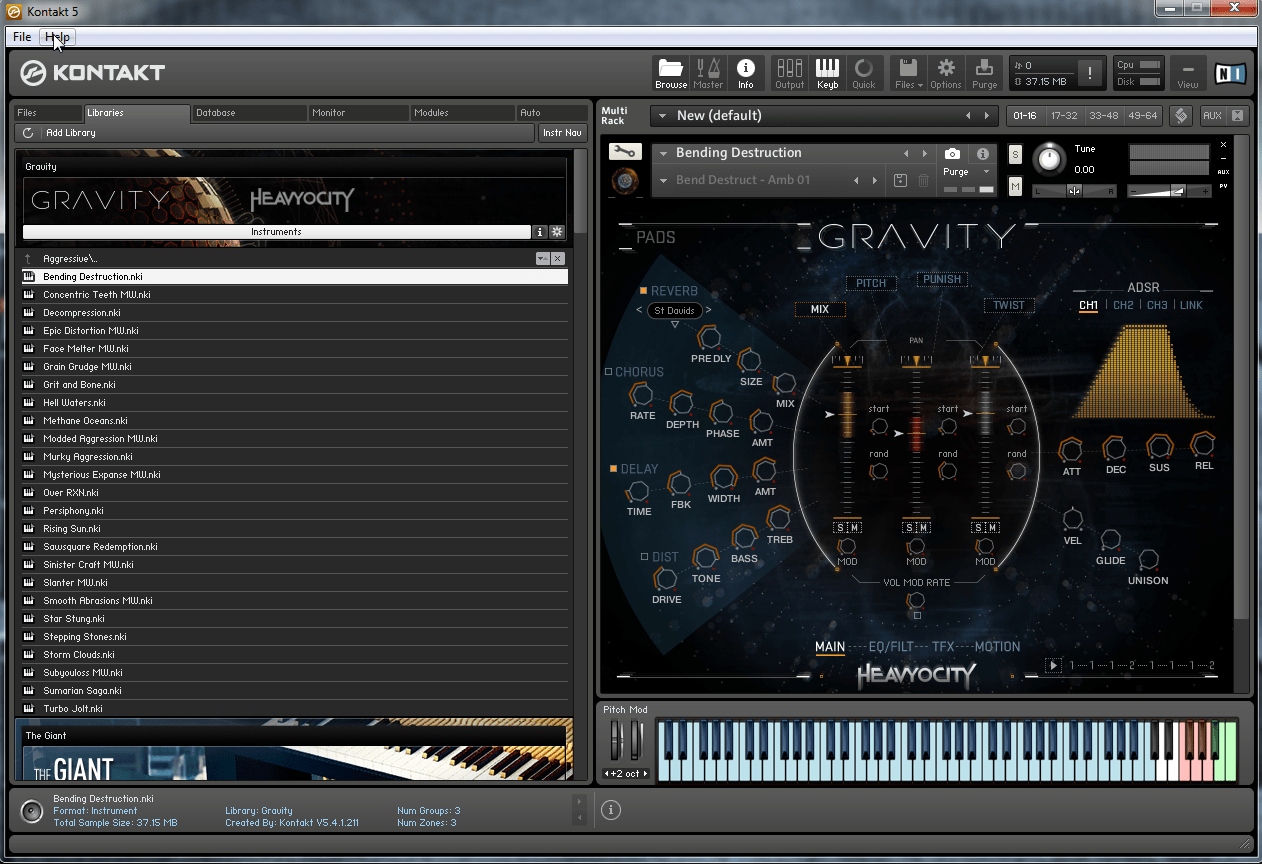Select next reverb impulse arrow
This screenshot has height=864, width=1262.
709,311
